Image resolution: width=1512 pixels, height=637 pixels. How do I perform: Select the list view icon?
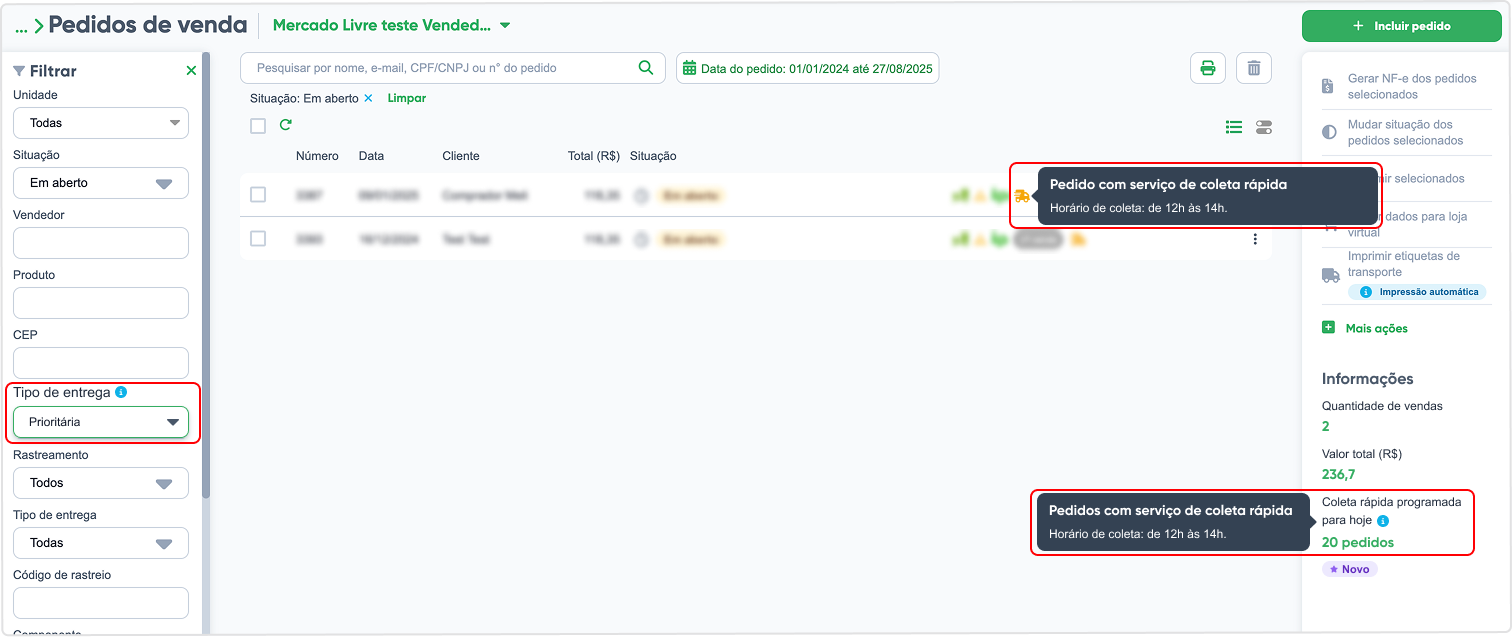[1234, 127]
